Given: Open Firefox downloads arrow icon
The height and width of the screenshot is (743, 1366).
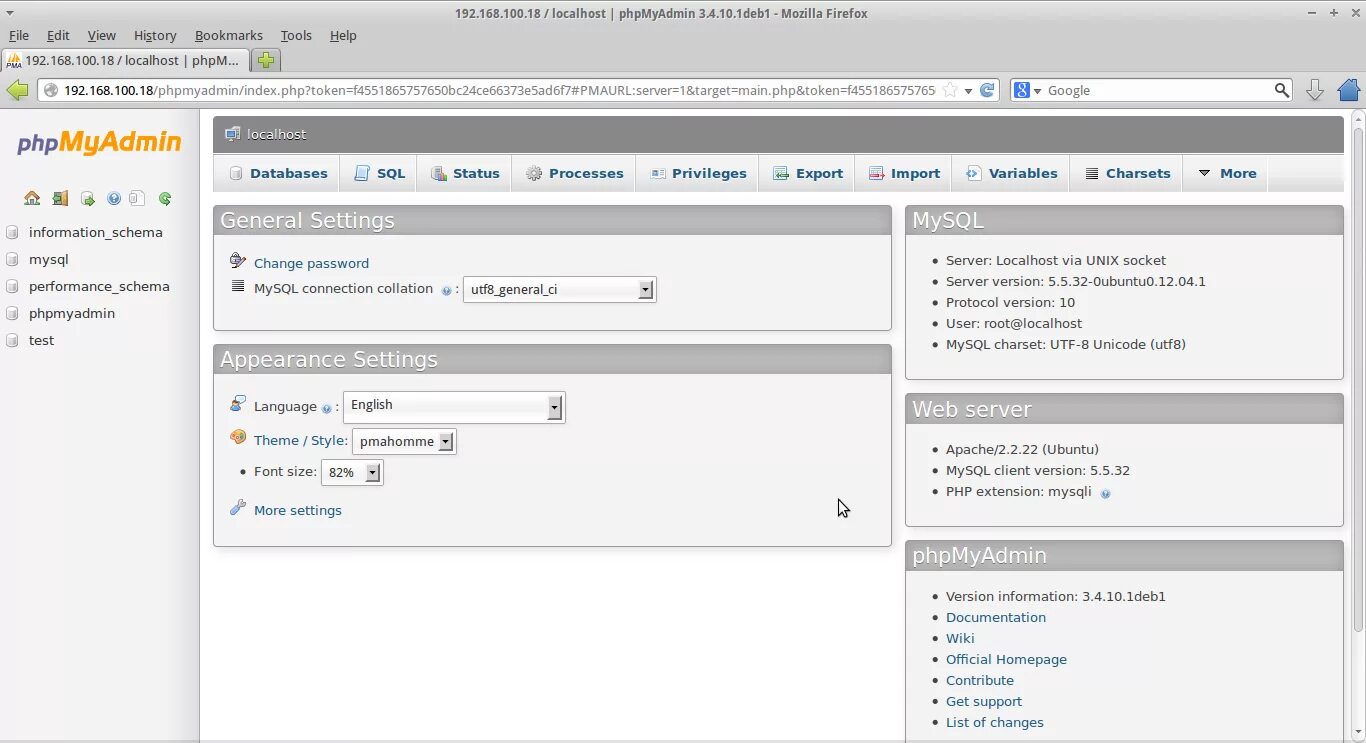Looking at the screenshot, I should [1315, 90].
